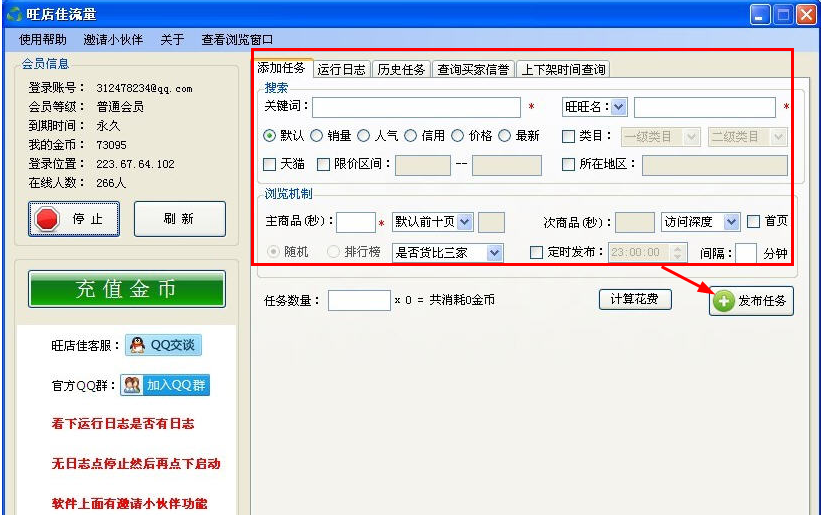823x515 pixels.
Task: Switch to the 运行日志 tab
Action: (342, 69)
